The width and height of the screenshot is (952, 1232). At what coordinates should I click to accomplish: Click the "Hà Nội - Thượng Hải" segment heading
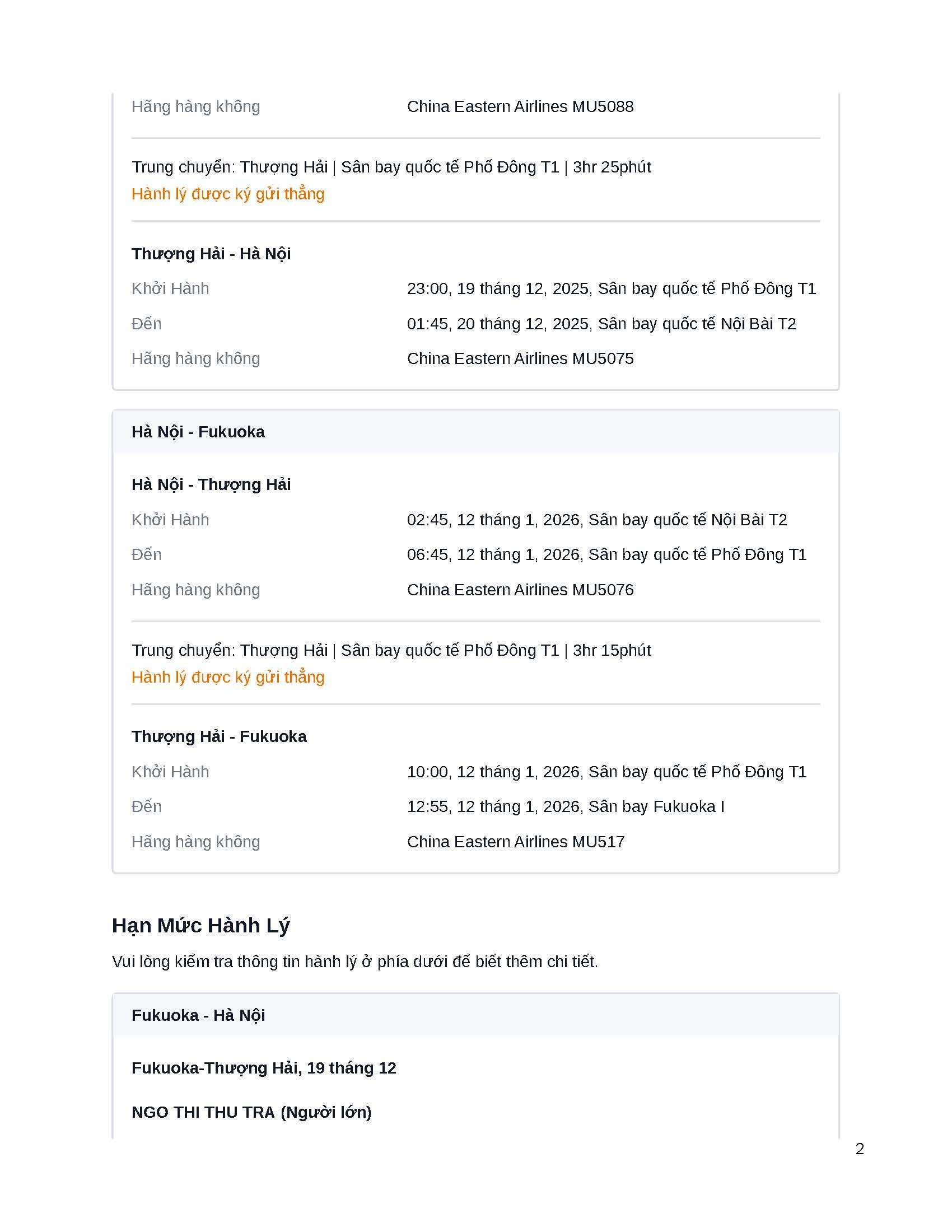tap(211, 484)
